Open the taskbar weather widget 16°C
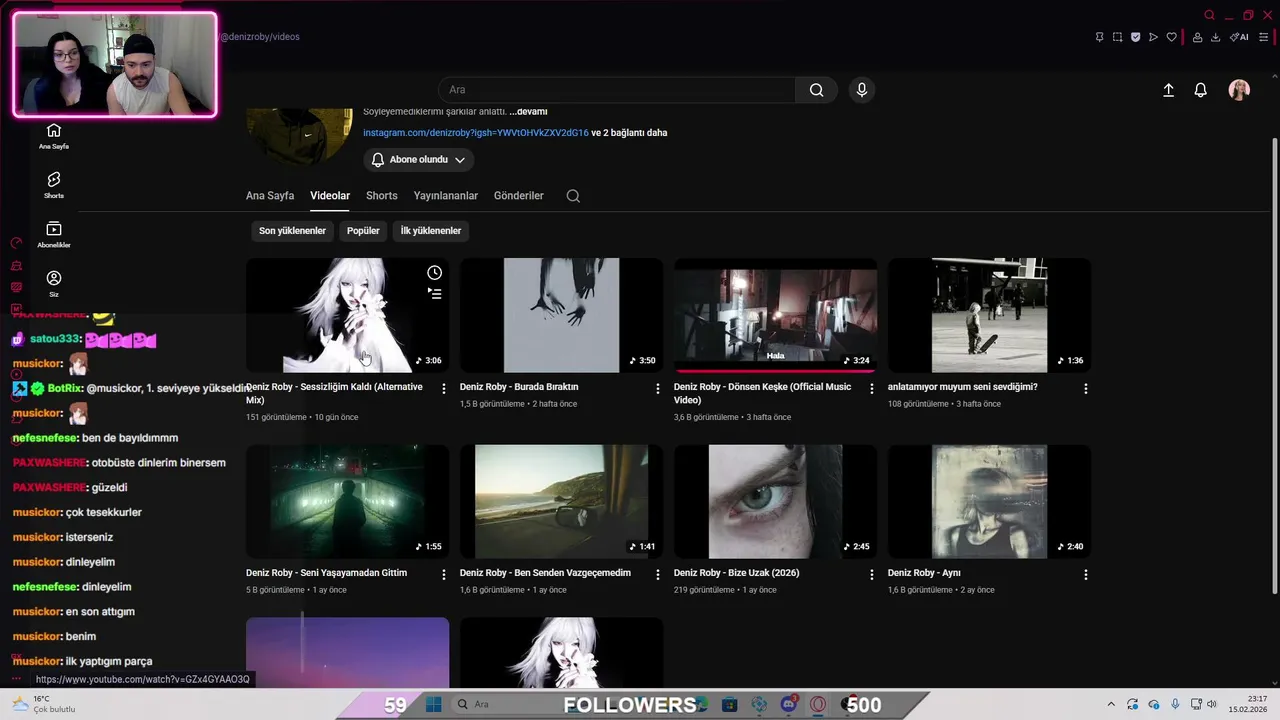 click(x=45, y=704)
